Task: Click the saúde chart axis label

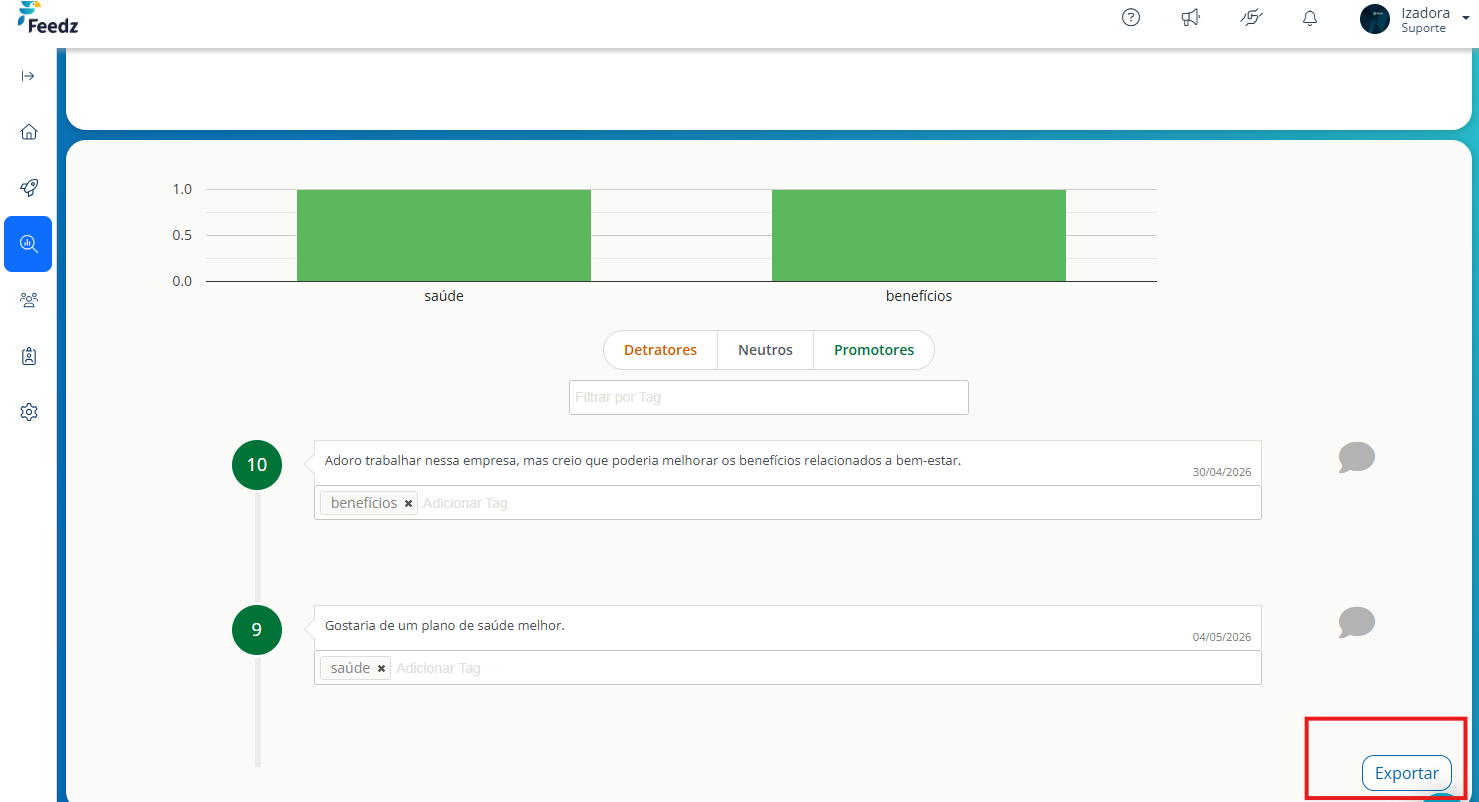Action: click(x=444, y=296)
